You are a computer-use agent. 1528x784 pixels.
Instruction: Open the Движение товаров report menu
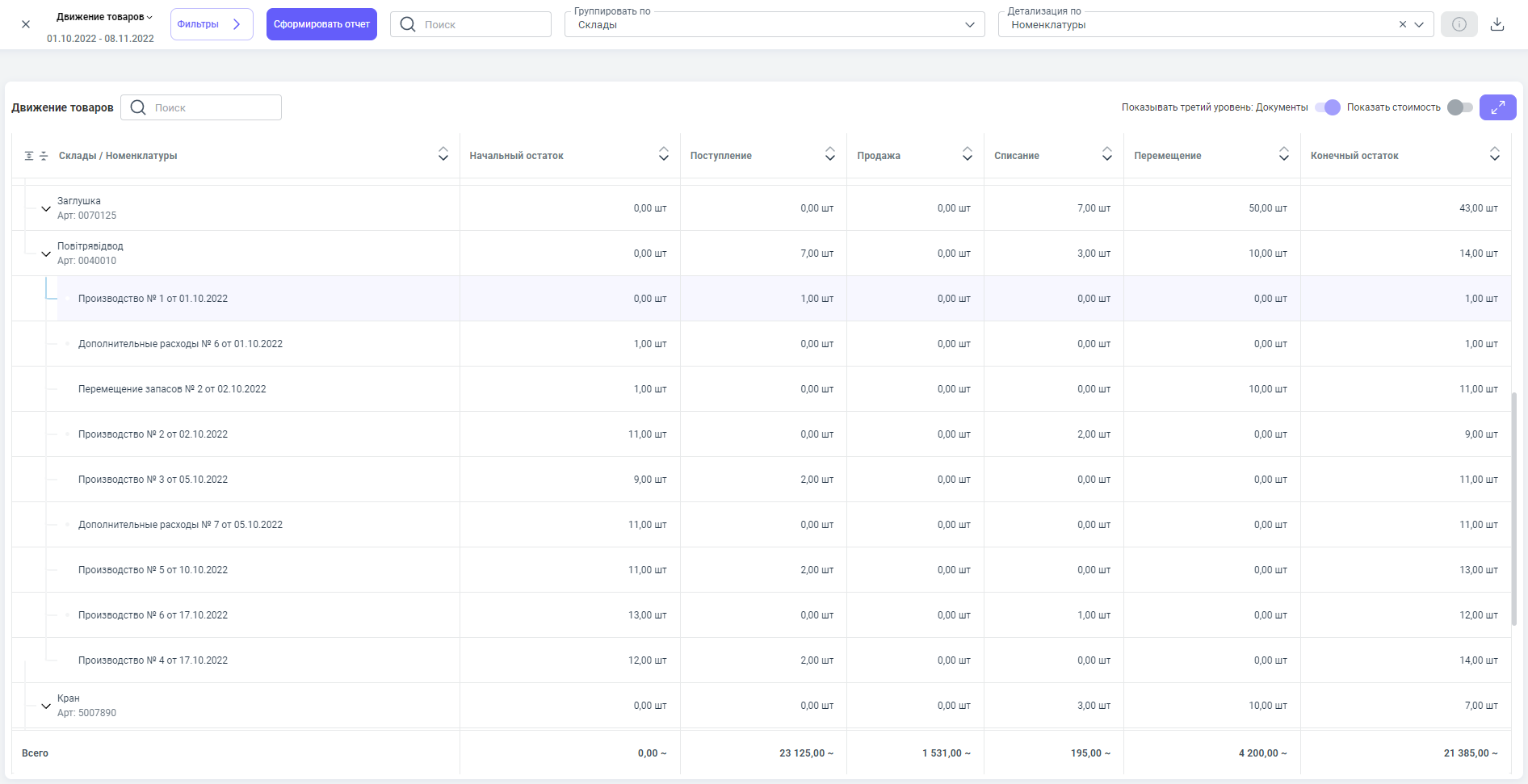[x=104, y=17]
